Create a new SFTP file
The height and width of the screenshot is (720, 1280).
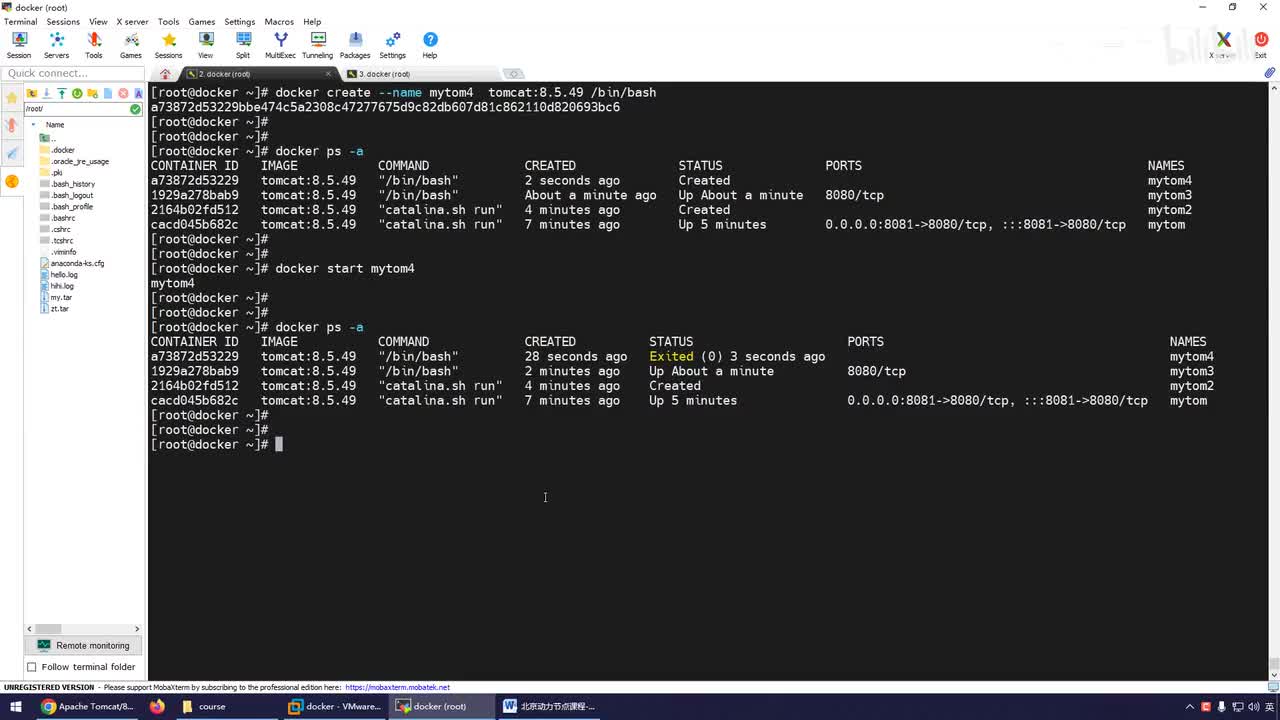click(108, 93)
